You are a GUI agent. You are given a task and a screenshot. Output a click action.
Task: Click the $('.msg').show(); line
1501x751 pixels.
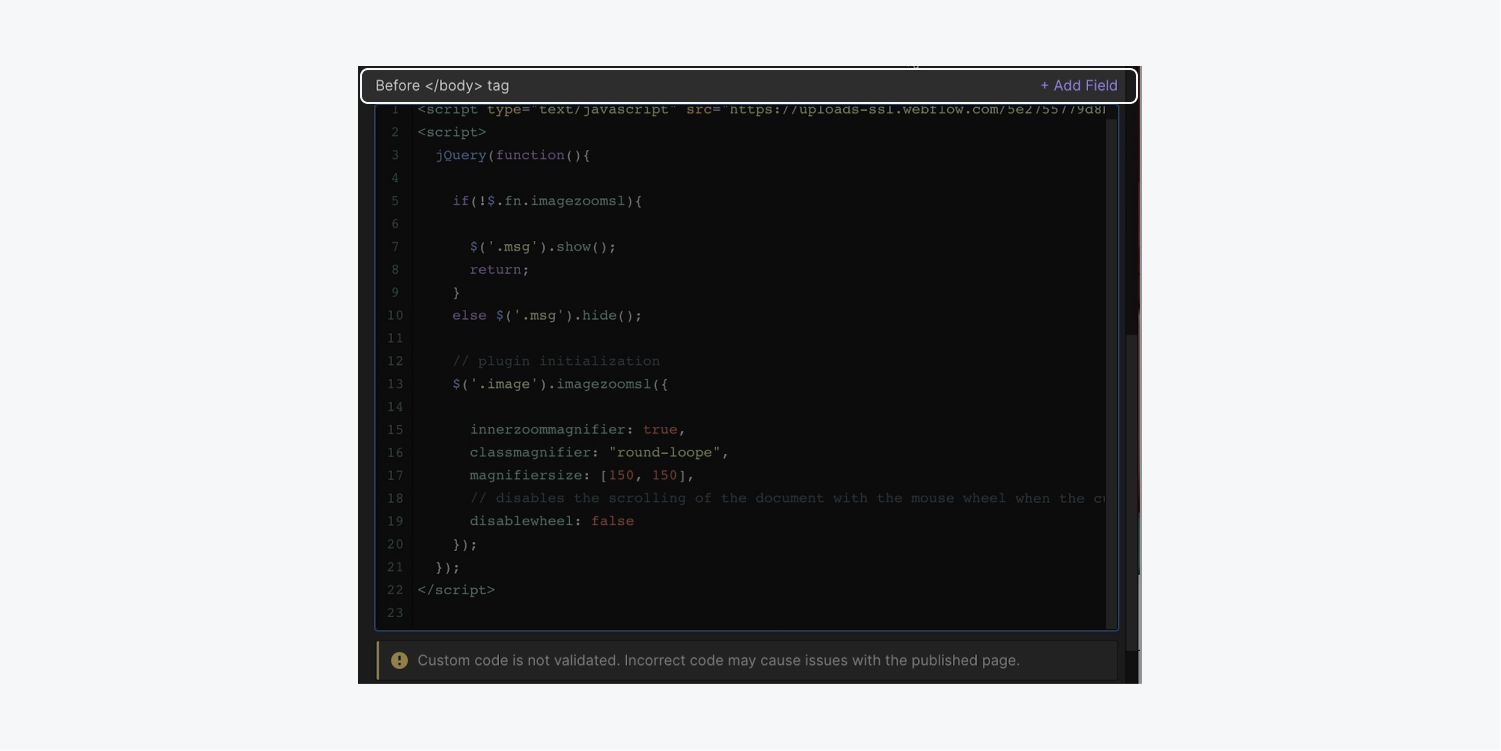point(543,247)
